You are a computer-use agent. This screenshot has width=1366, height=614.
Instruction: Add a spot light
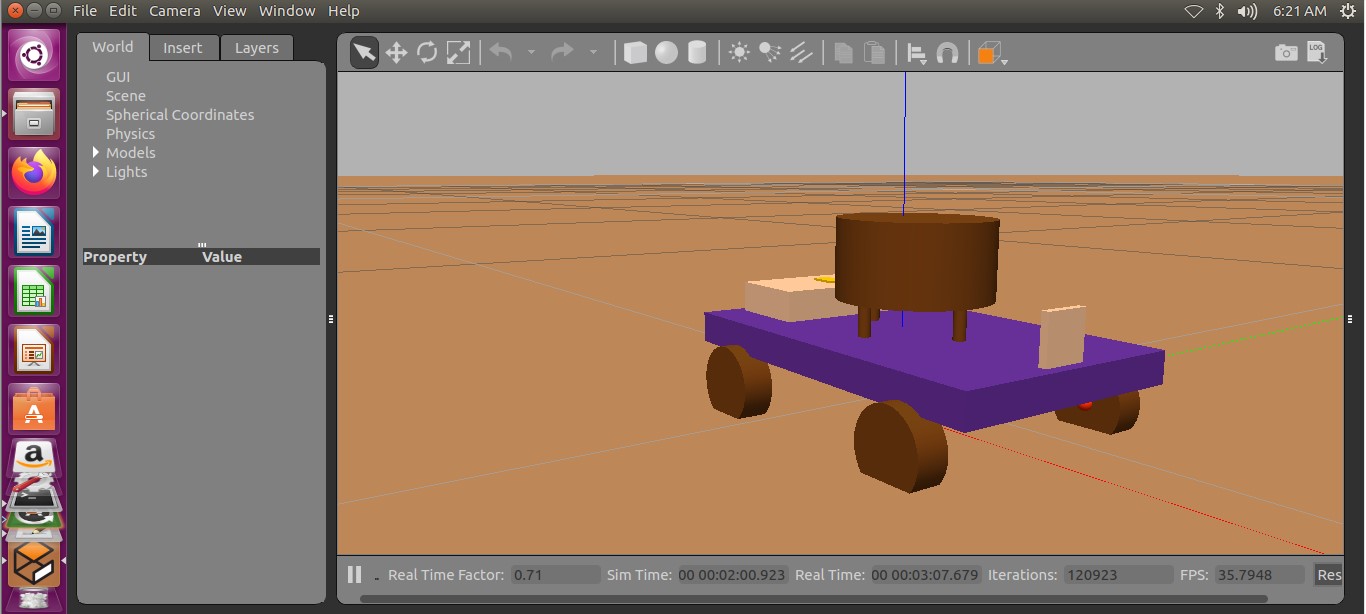[x=770, y=53]
